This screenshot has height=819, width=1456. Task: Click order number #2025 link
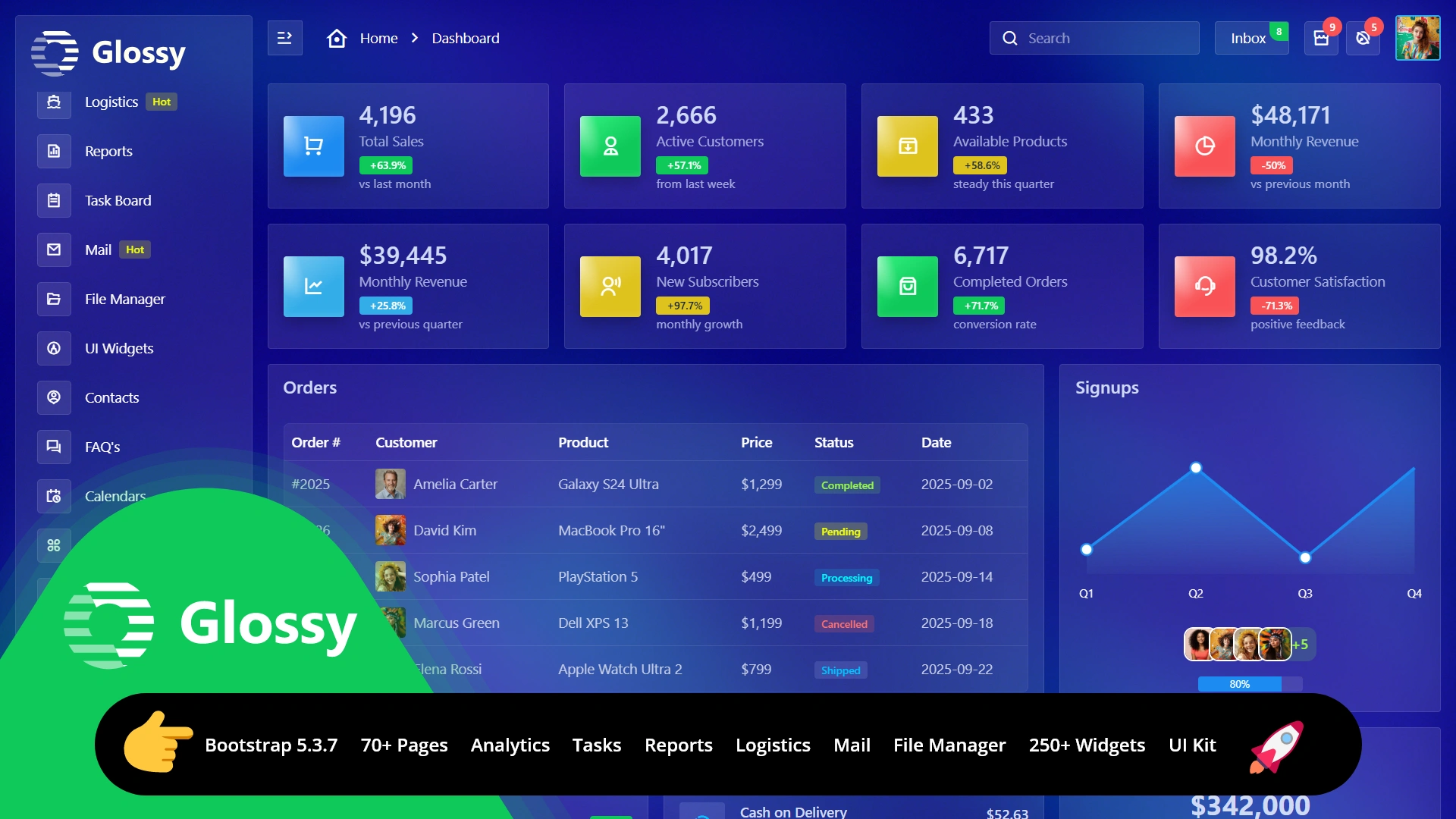coord(311,484)
